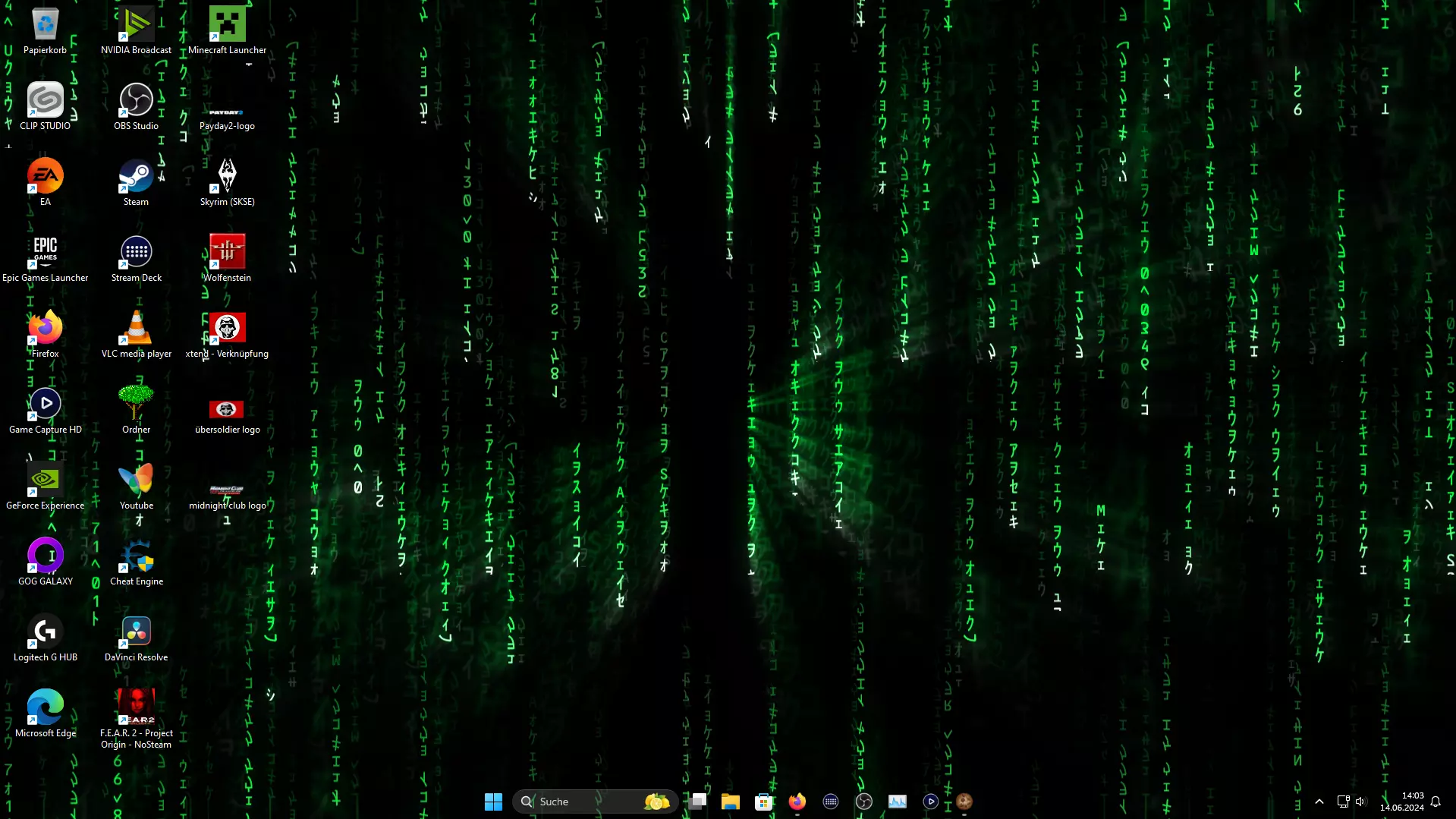This screenshot has height=819, width=1456.
Task: Select the Papierkorb recycle bin icon
Action: 45,31
